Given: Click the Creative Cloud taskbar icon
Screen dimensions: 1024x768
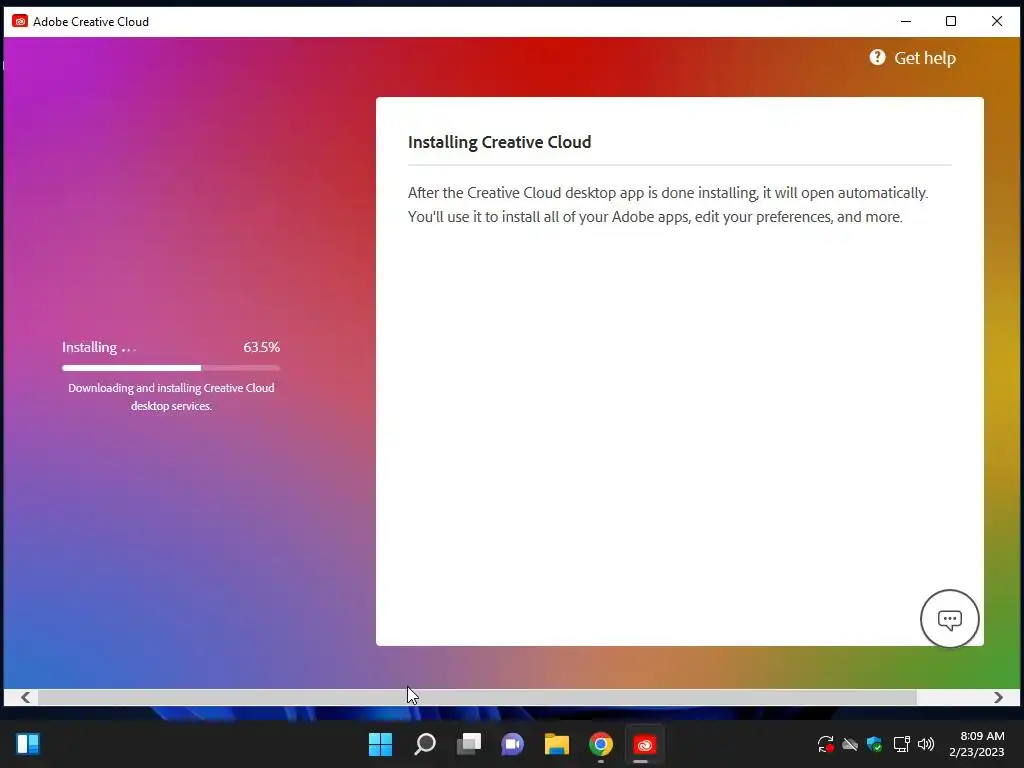Looking at the screenshot, I should click(645, 744).
